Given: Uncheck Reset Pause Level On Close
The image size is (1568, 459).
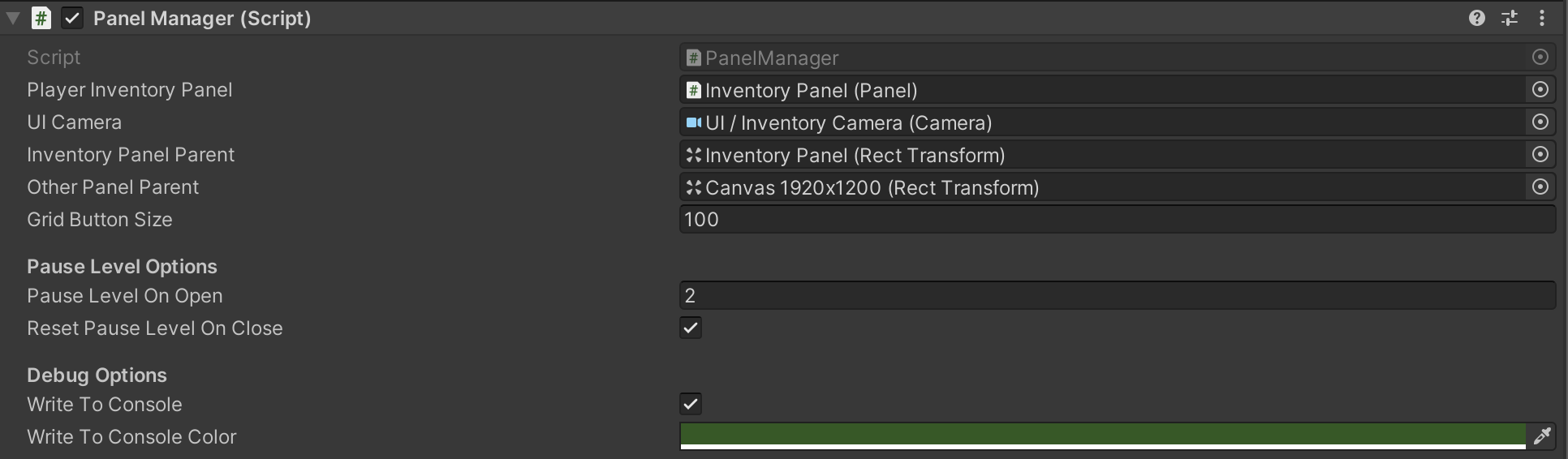Looking at the screenshot, I should [x=691, y=328].
